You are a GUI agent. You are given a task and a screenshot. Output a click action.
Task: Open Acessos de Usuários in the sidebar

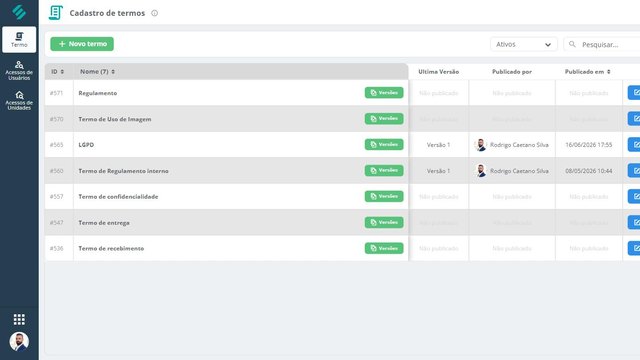[19, 71]
